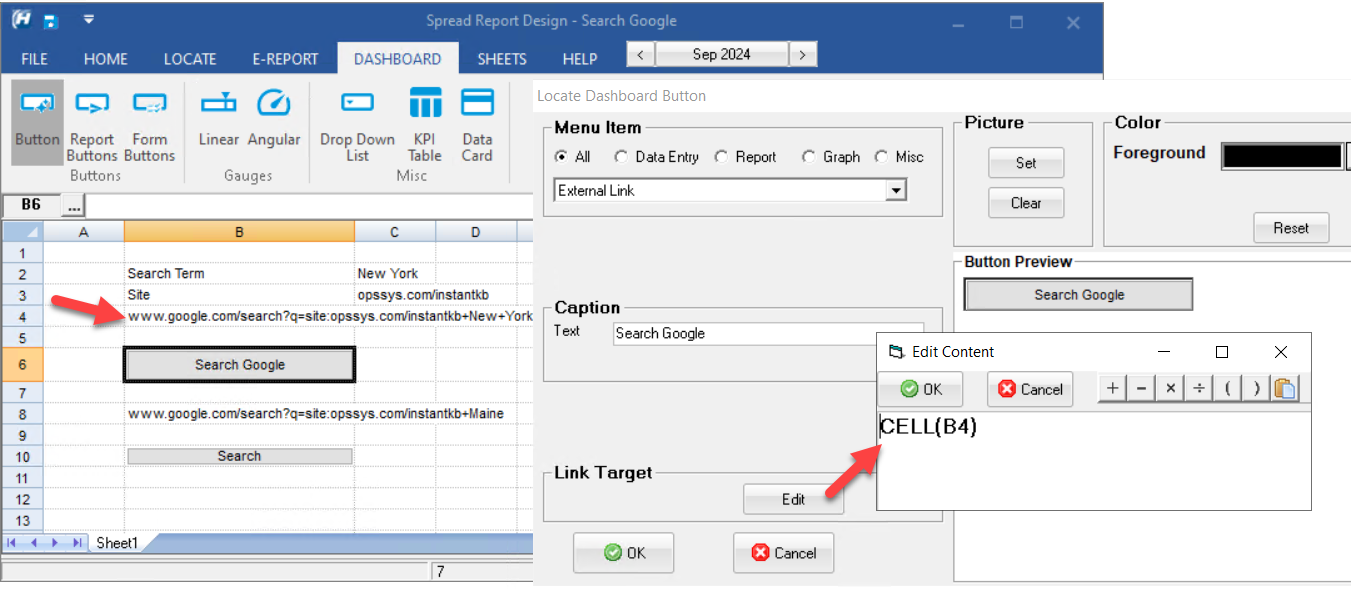Image resolution: width=1351 pixels, height=594 pixels.
Task: Insert a Linear gauge
Action: (x=218, y=119)
